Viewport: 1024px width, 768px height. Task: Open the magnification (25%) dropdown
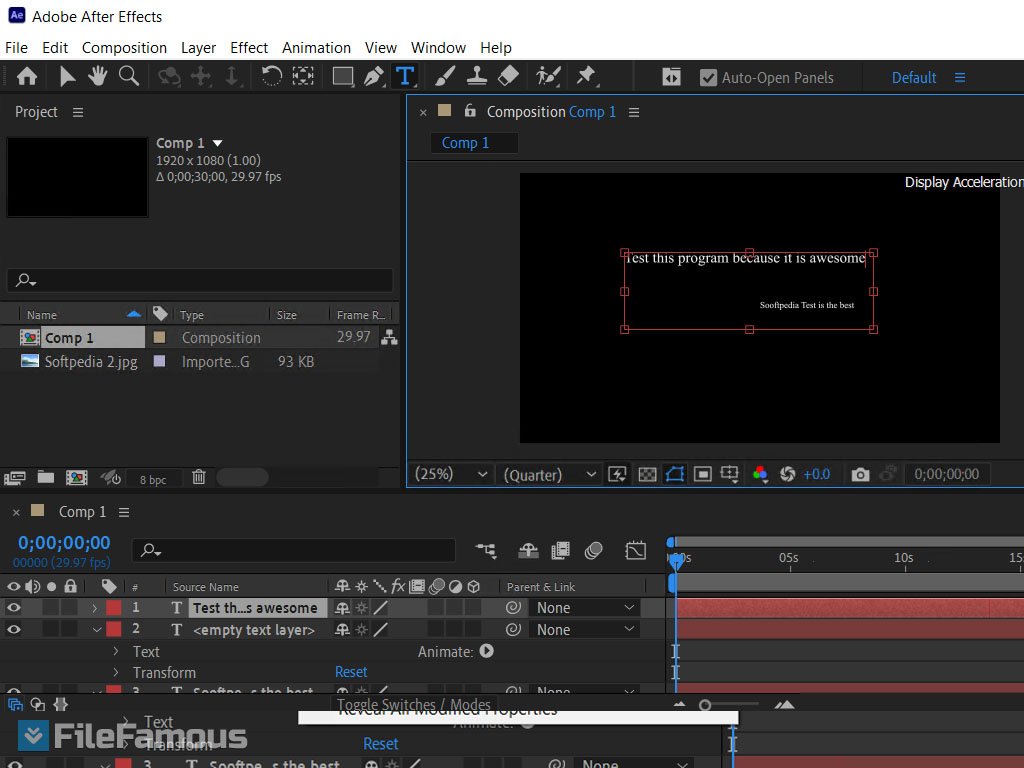451,474
